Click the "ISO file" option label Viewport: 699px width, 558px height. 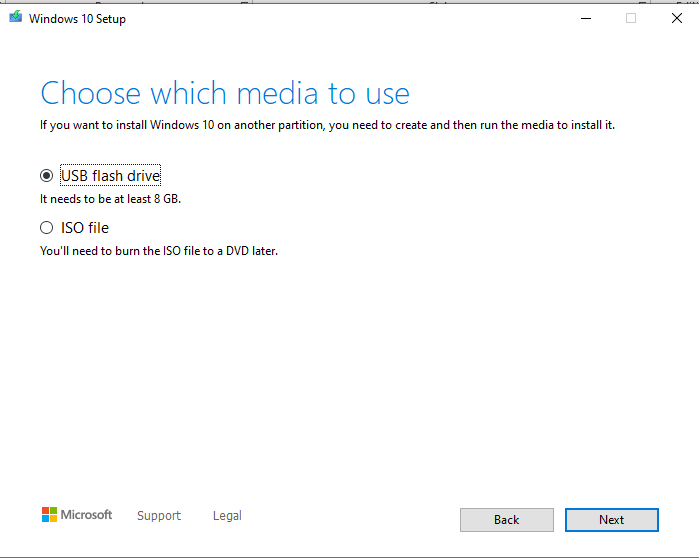[x=85, y=228]
